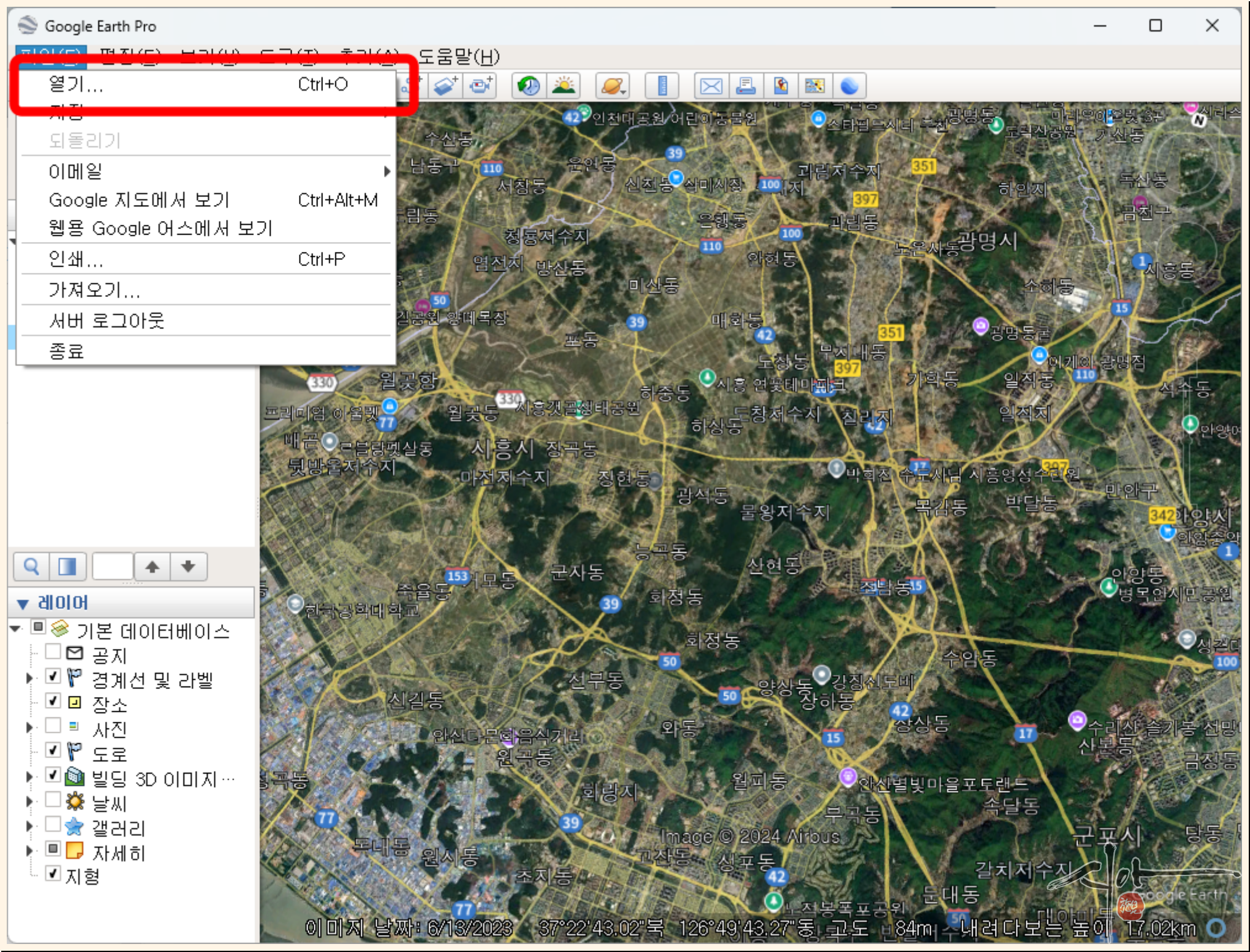Viewport: 1250px width, 952px height.
Task: Click the move-down arrow button
Action: click(188, 566)
